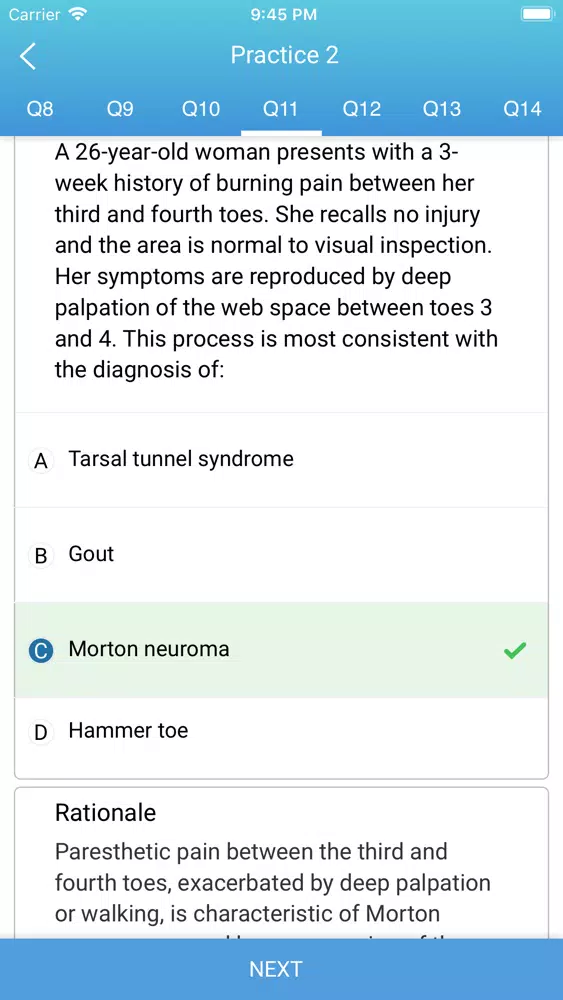This screenshot has width=563, height=1000.
Task: Tap the Rationale heading
Action: [105, 812]
